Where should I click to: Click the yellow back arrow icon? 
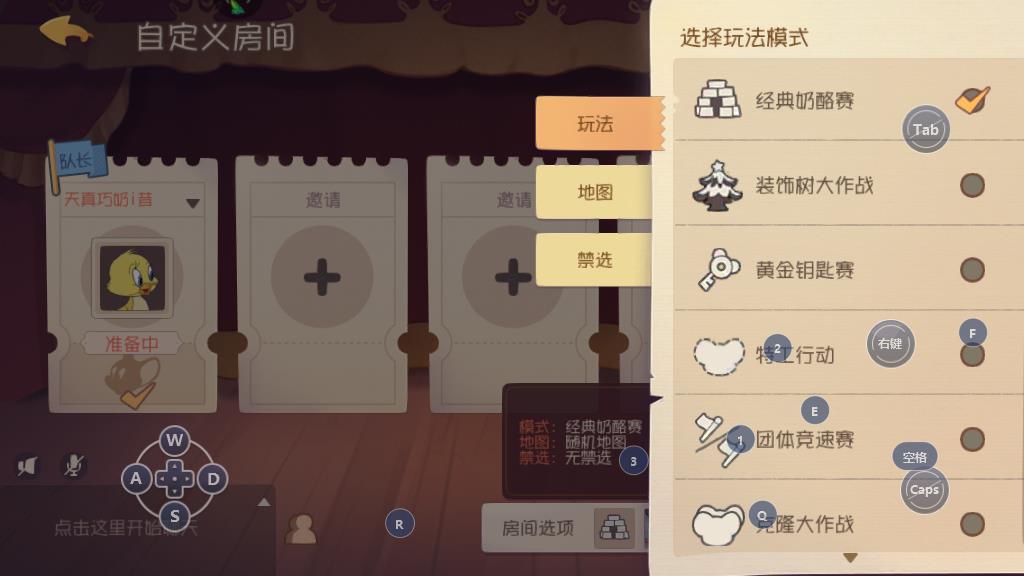click(65, 31)
